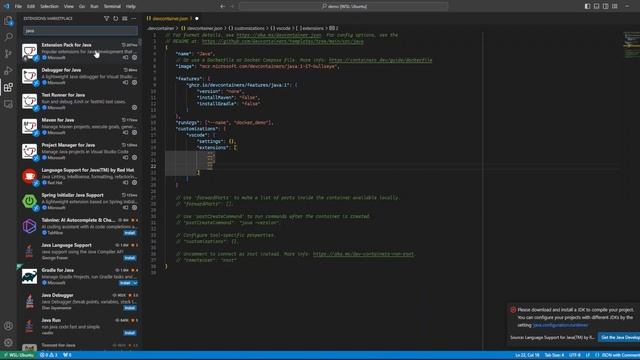
Task: Open the Run menu
Action: (94, 6)
